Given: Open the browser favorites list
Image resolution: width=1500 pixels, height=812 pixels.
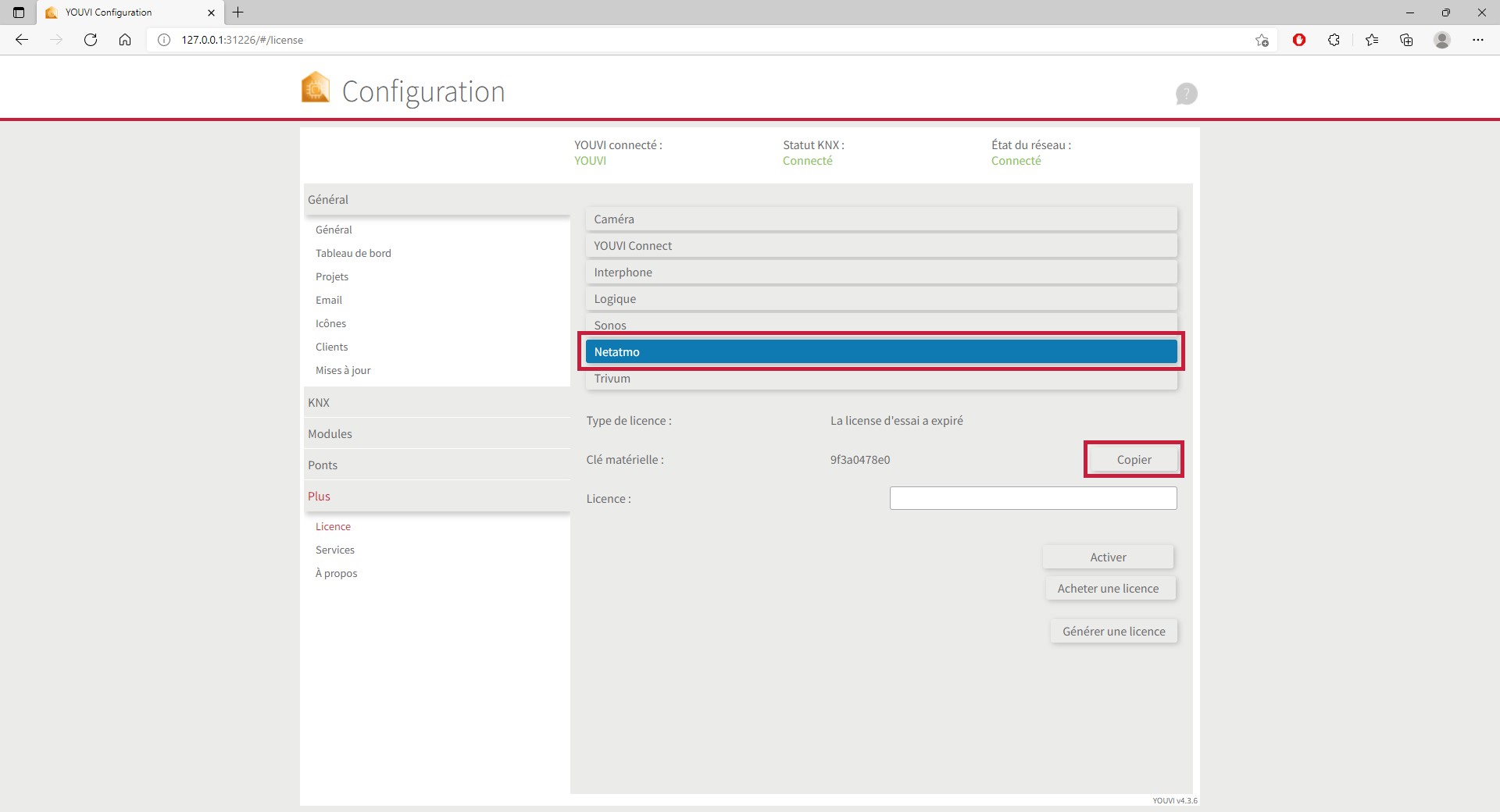Looking at the screenshot, I should [1371, 40].
